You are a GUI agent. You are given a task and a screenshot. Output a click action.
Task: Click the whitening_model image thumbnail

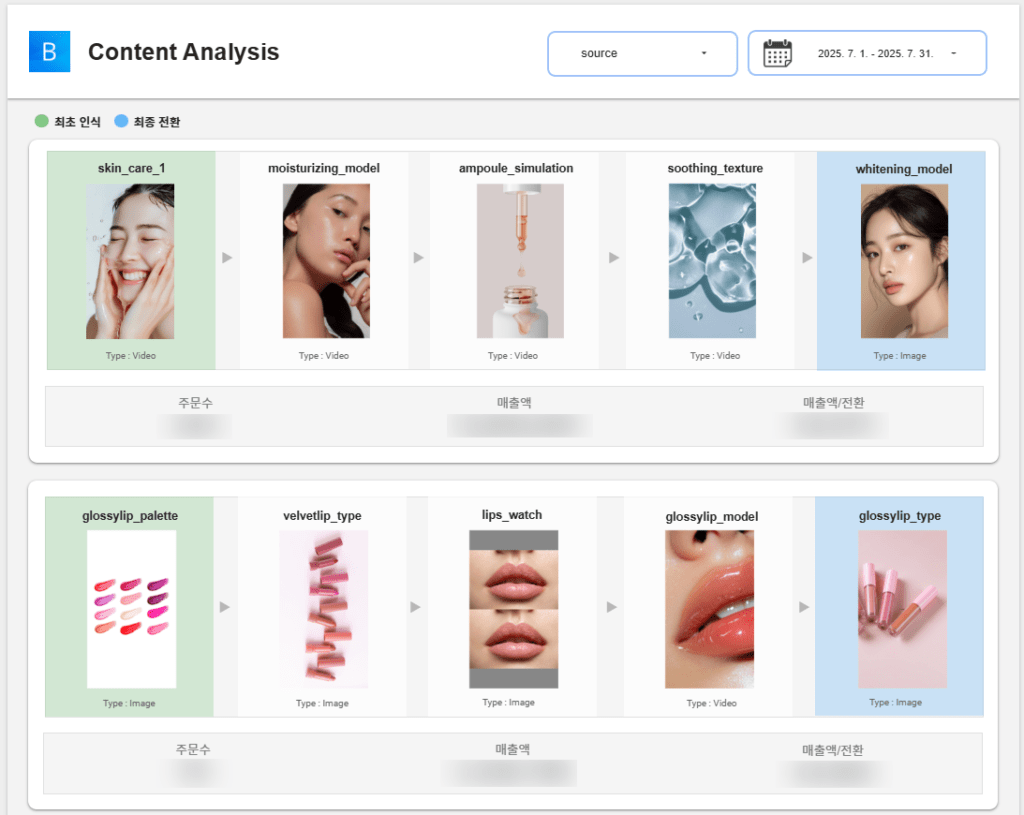904,261
